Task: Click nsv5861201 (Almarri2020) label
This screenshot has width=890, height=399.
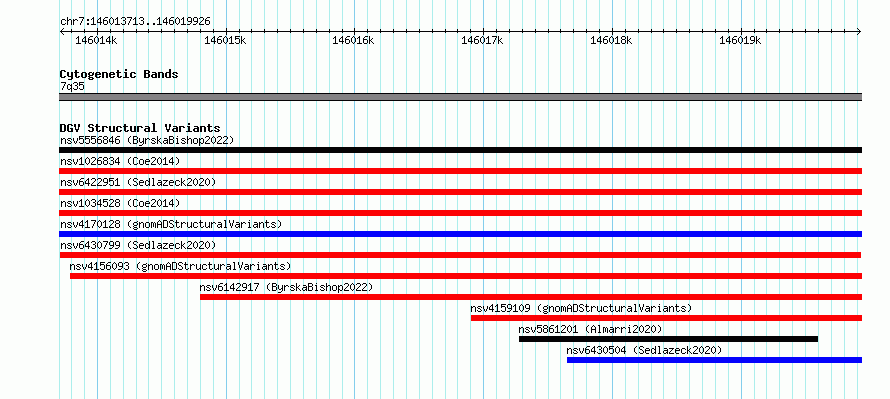Action: coord(590,329)
